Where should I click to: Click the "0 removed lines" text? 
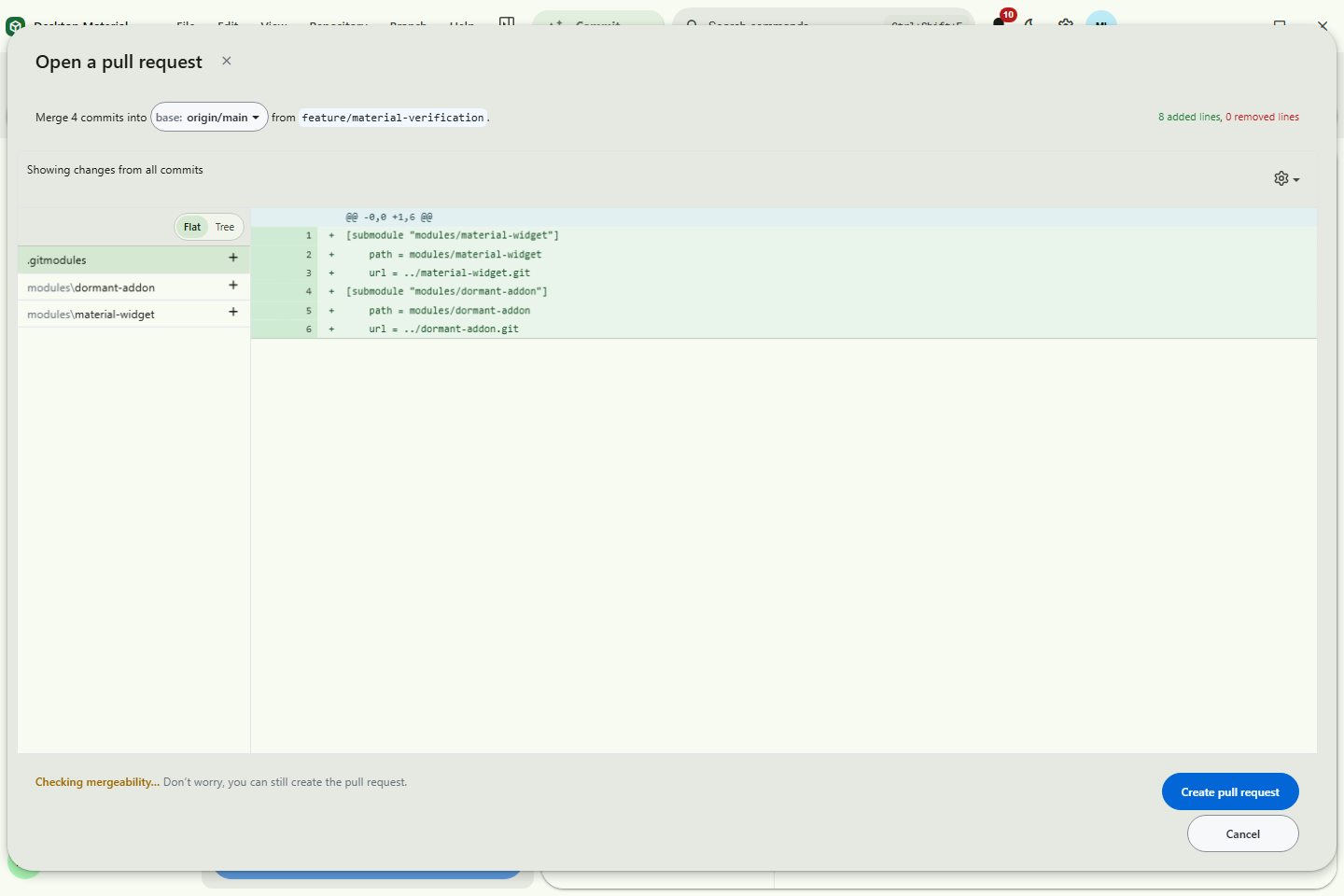point(1262,117)
